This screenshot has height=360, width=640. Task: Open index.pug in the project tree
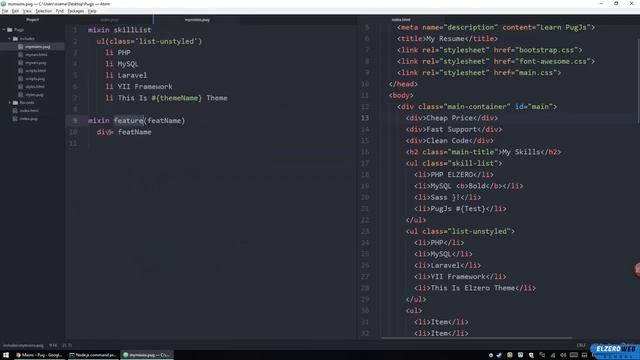pos(28,119)
